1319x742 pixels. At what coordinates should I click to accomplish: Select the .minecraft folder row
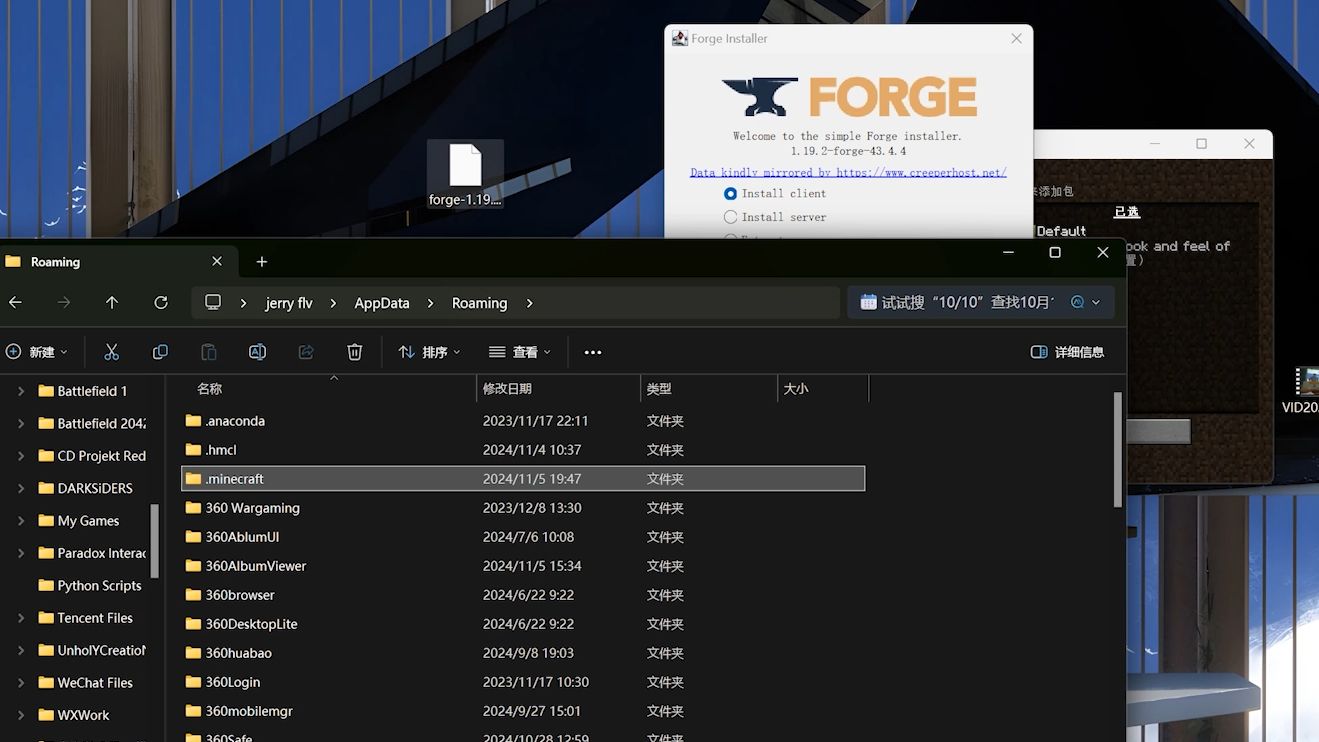tap(523, 479)
